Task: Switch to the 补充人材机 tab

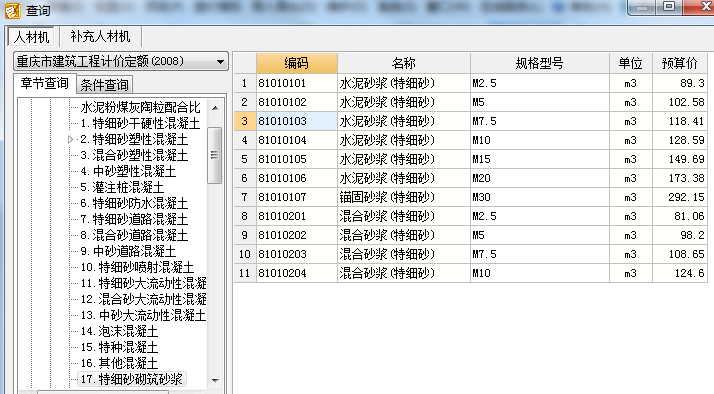Action: point(100,36)
